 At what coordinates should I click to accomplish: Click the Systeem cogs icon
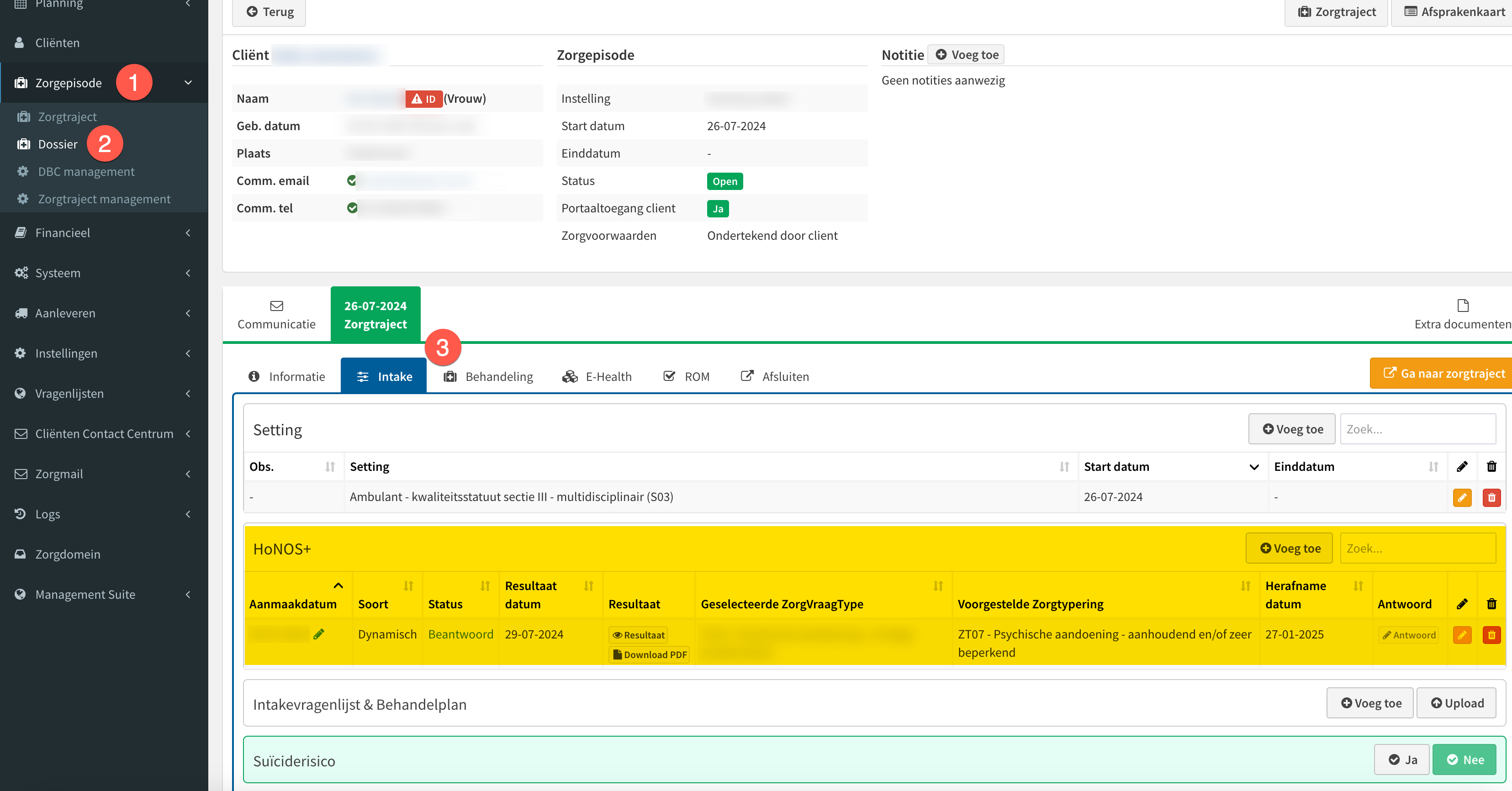click(x=21, y=273)
